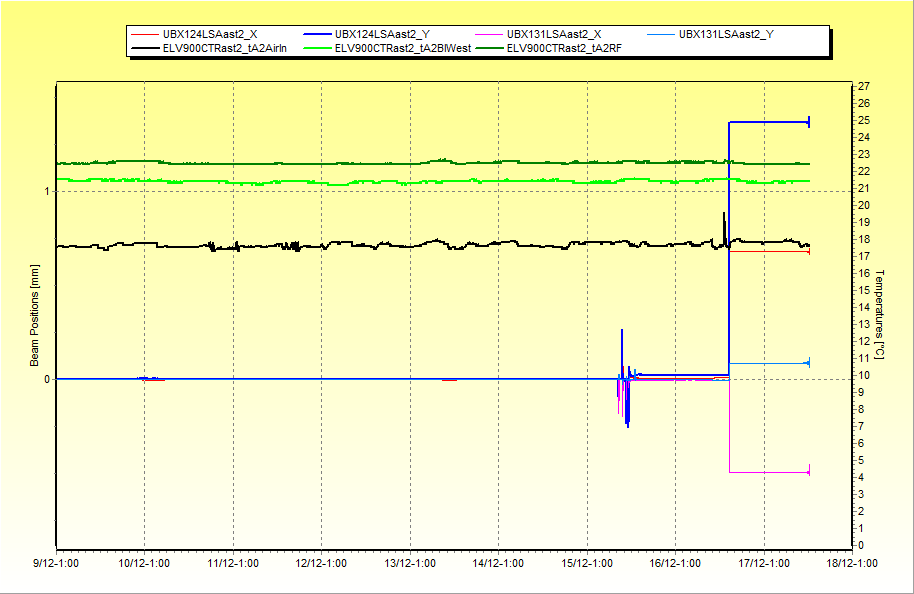The width and height of the screenshot is (914, 594).
Task: Select the 9/12-1:00 date on x-axis
Action: click(57, 563)
